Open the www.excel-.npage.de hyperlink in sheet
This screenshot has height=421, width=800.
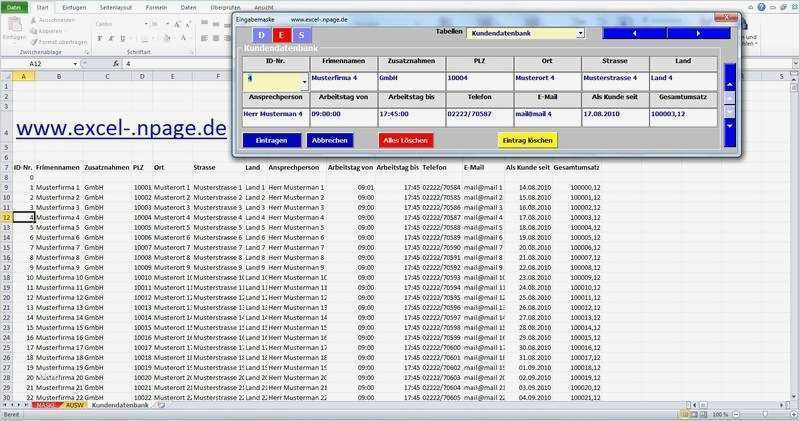[121, 128]
